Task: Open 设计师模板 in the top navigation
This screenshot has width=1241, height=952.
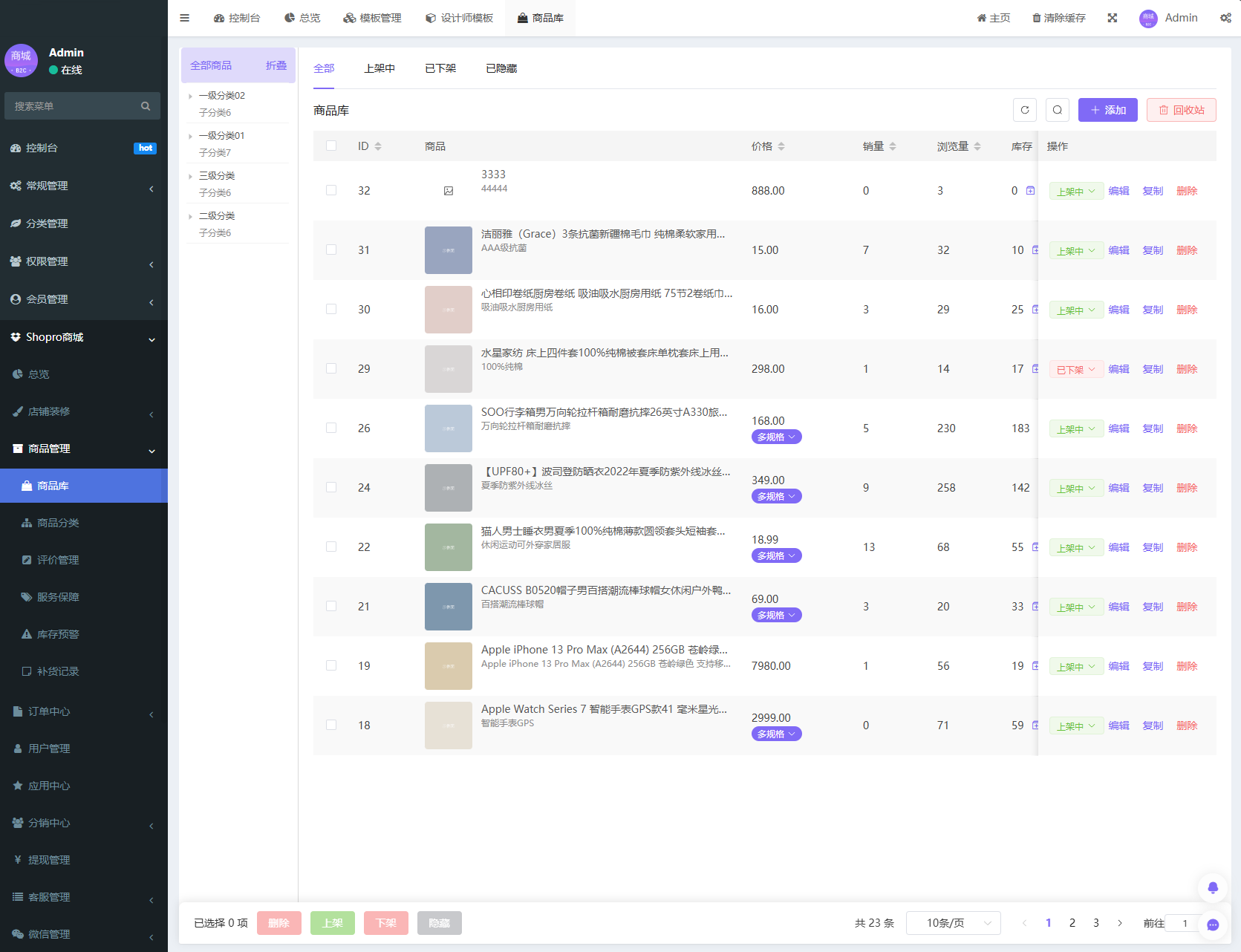Action: pyautogui.click(x=459, y=17)
